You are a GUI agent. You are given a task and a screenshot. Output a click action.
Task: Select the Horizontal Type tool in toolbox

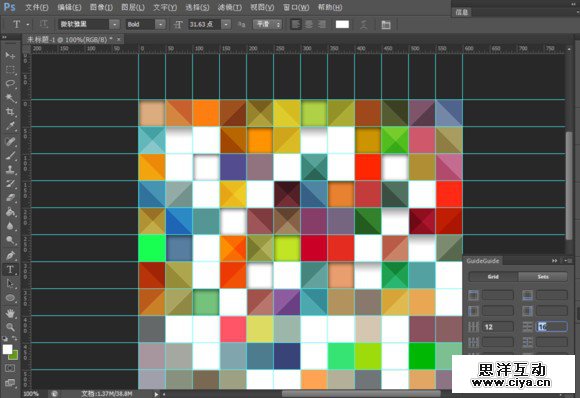tap(10, 269)
